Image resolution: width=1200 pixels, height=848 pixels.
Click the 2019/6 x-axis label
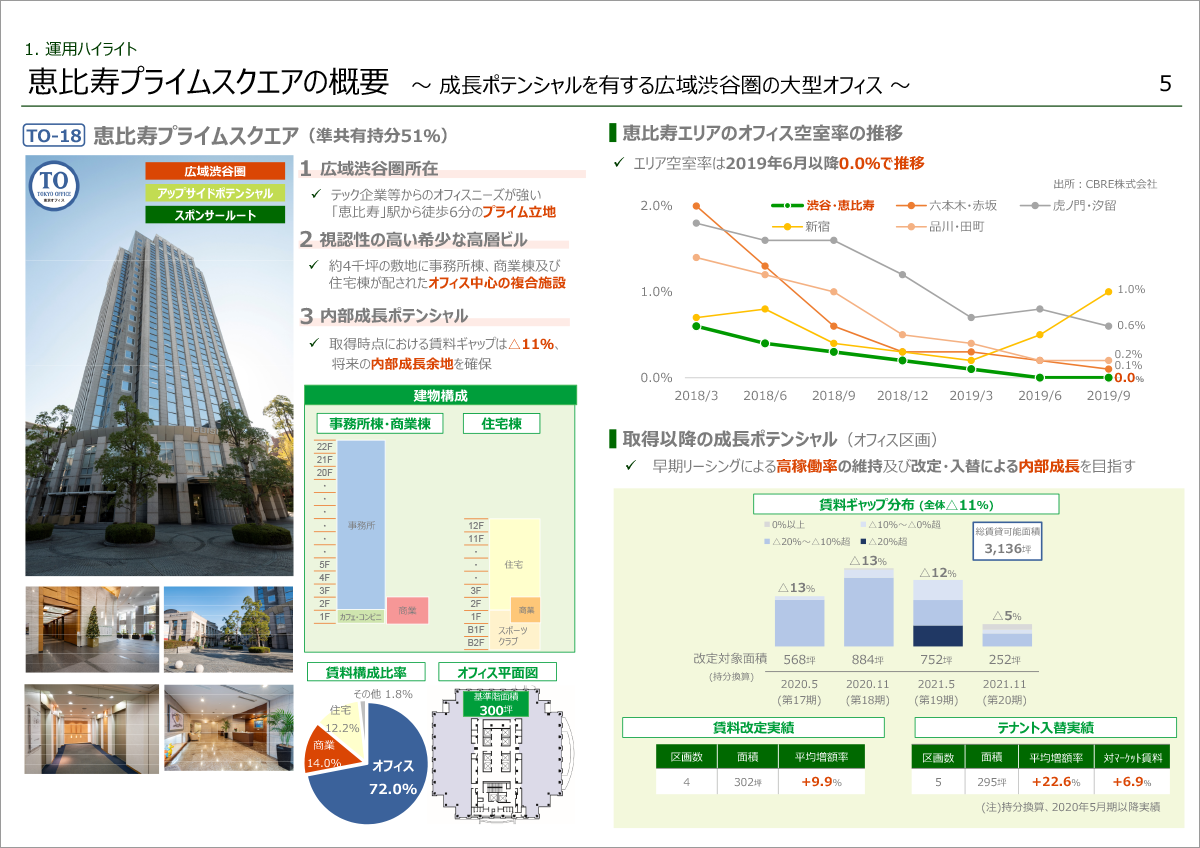point(1040,396)
